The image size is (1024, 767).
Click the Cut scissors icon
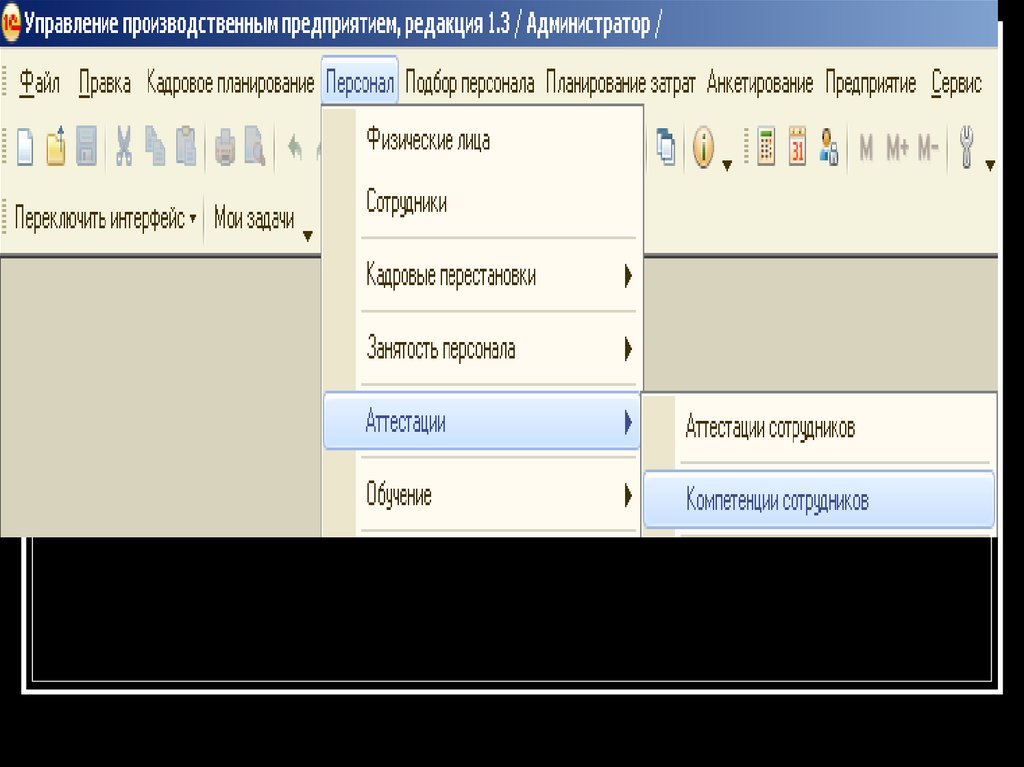pos(123,146)
